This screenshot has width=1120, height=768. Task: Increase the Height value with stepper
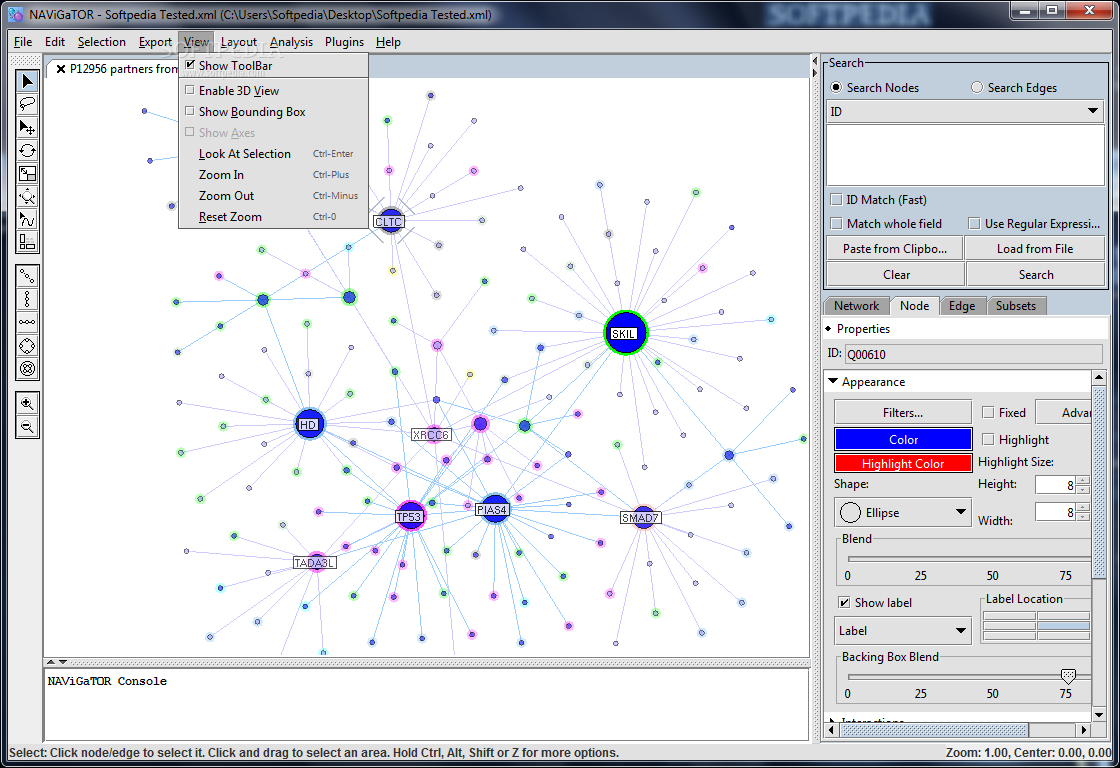1083,481
